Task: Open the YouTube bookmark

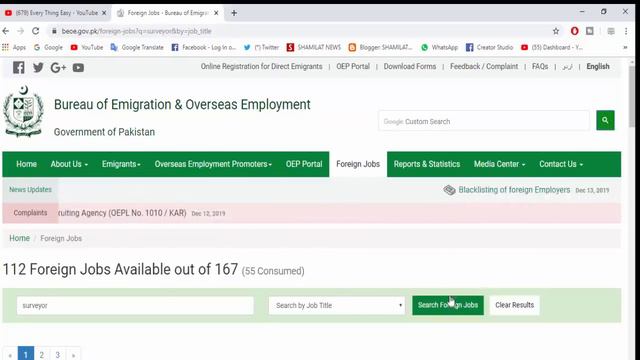Action: [87, 47]
